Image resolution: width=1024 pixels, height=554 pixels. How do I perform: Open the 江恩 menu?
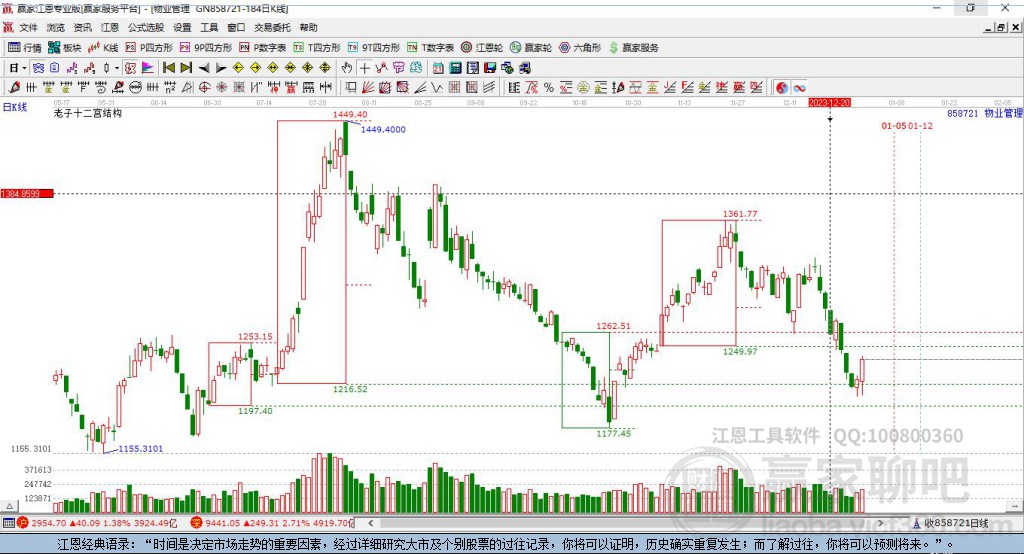pyautogui.click(x=110, y=27)
